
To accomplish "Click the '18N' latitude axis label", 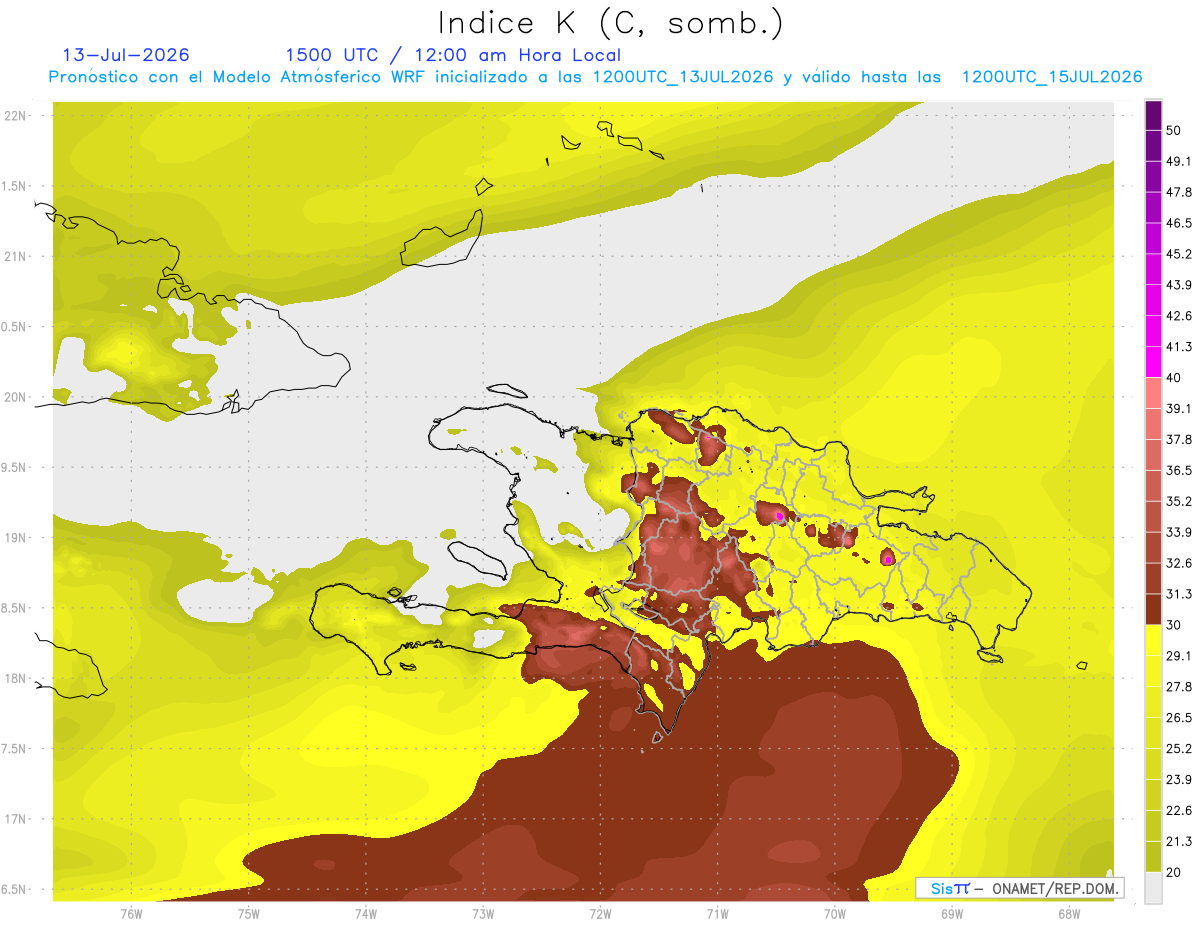I will coord(17,679).
